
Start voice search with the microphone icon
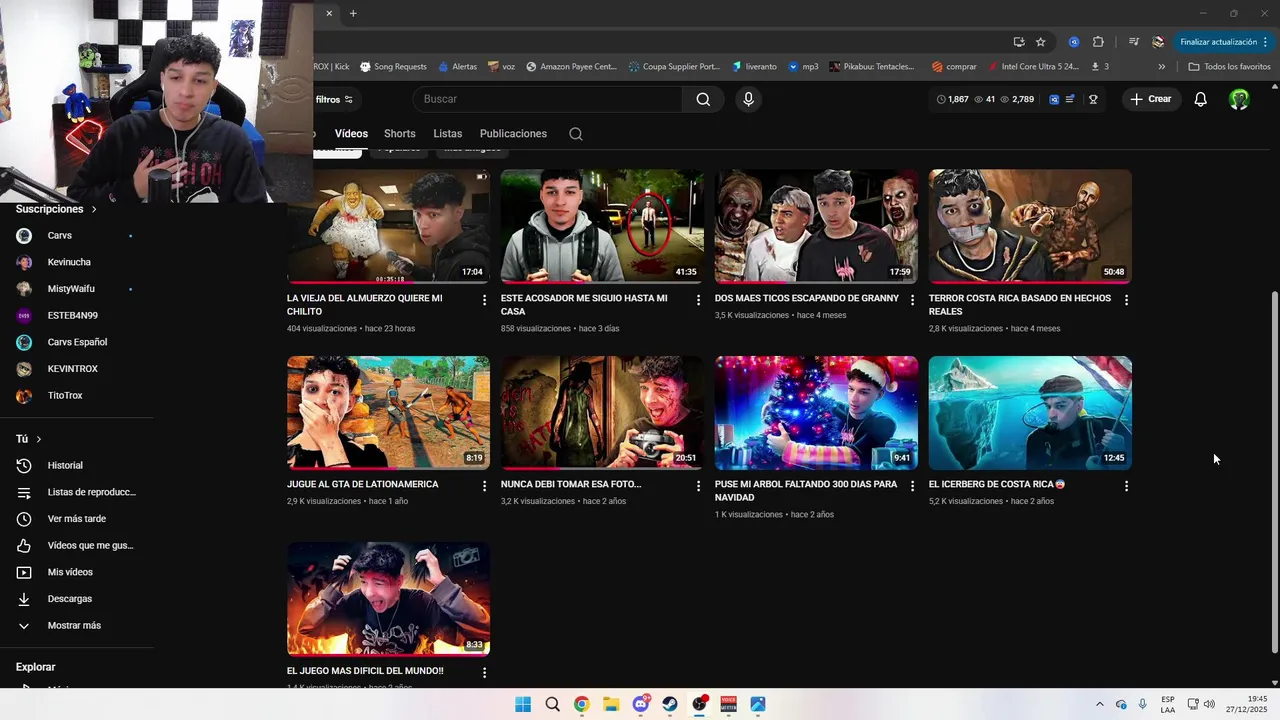pyautogui.click(x=748, y=99)
